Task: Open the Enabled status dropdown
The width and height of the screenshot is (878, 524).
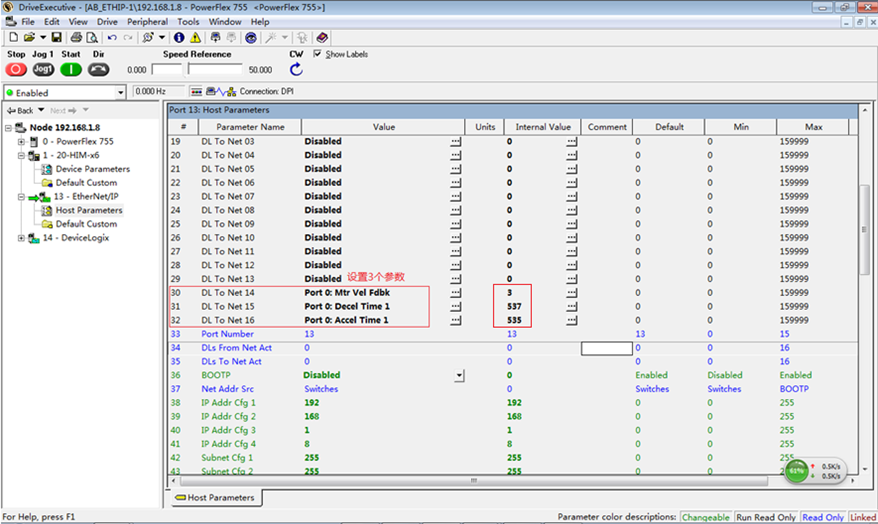Action: tap(119, 92)
